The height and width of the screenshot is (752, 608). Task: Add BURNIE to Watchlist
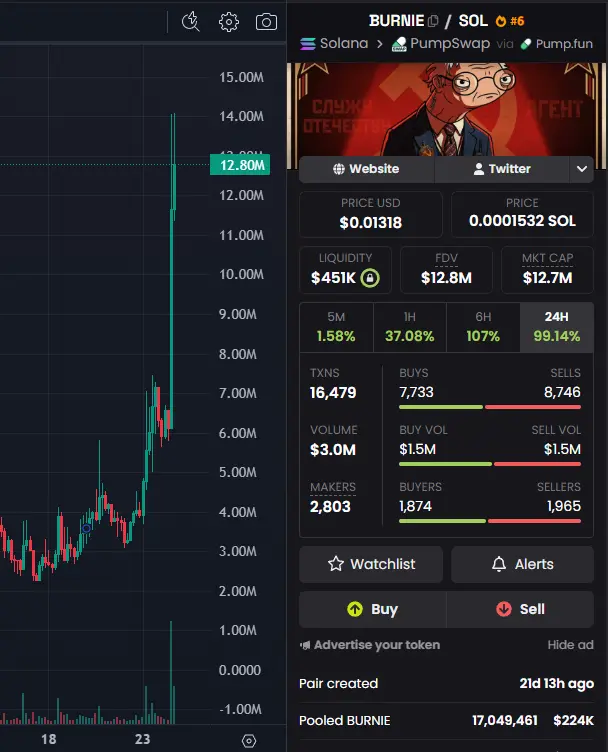coord(371,564)
